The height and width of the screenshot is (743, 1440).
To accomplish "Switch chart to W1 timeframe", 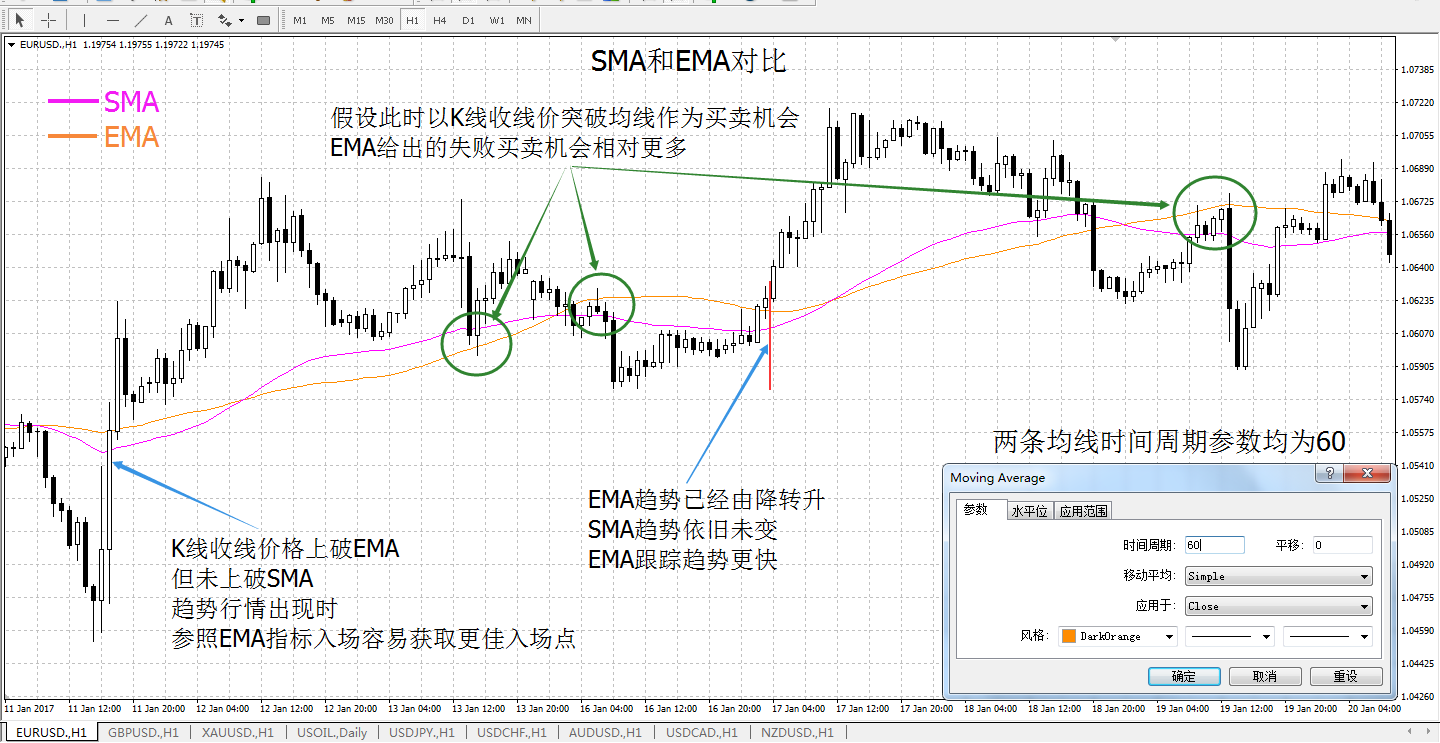I will pos(497,20).
